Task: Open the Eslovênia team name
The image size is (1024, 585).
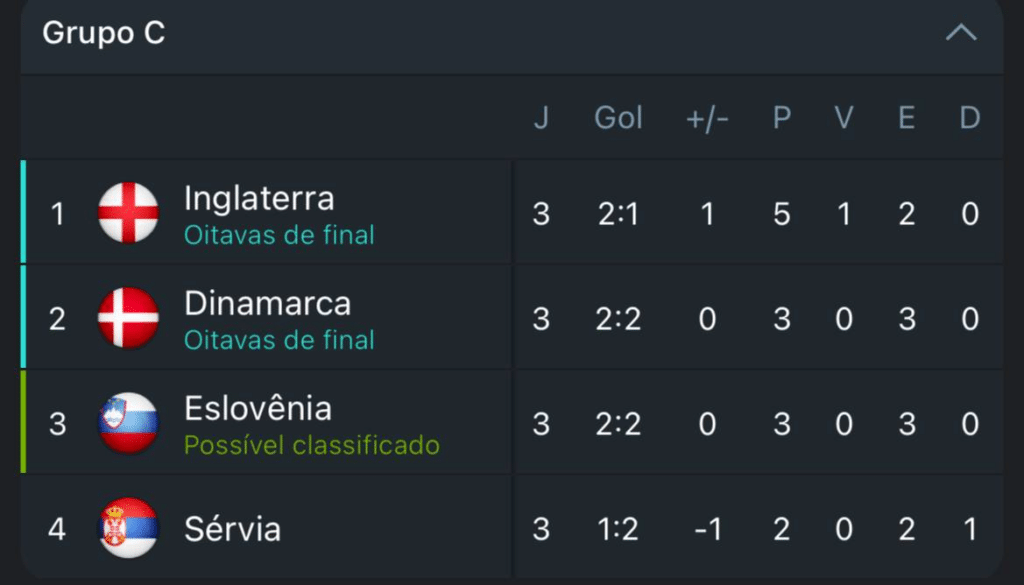Action: point(258,408)
